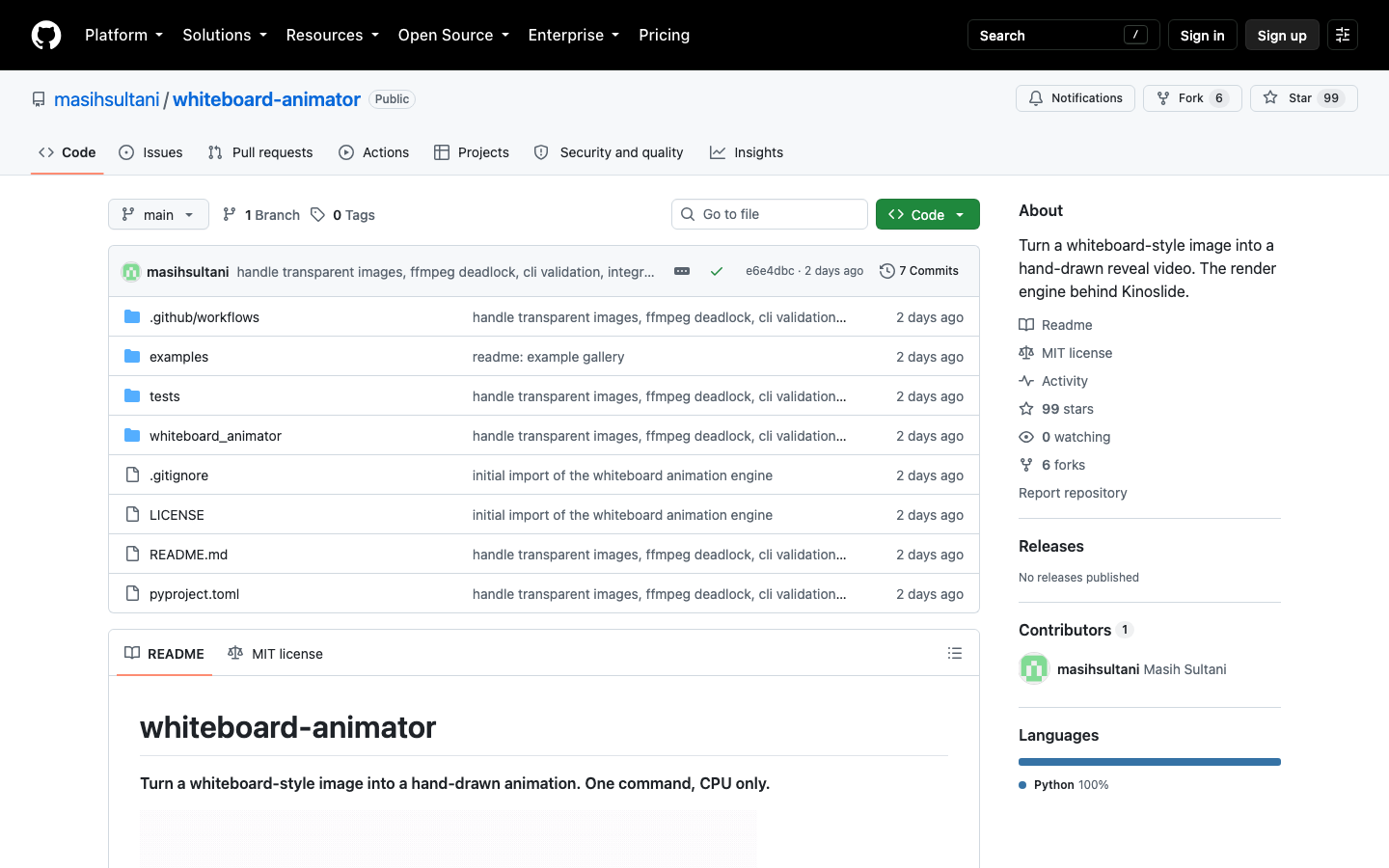The image size is (1389, 868).
Task: Open the Actions tab
Action: click(x=374, y=152)
